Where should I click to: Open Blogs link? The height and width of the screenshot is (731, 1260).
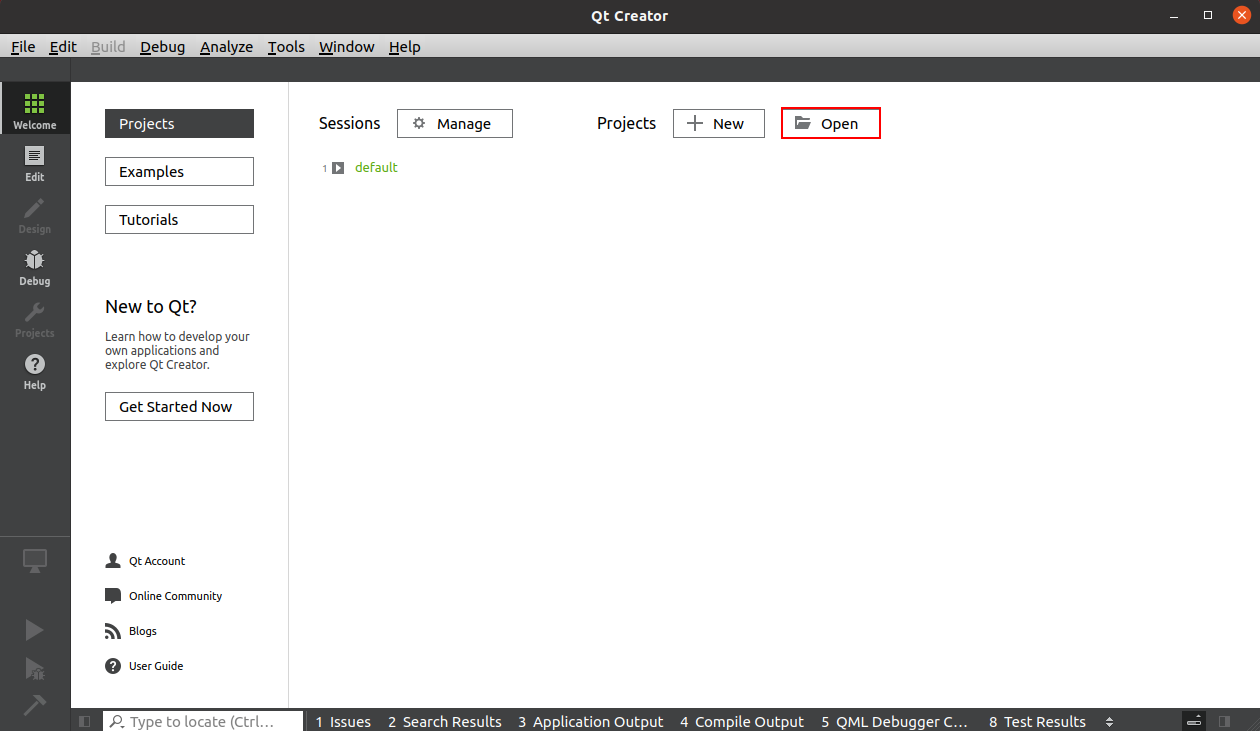tap(143, 631)
